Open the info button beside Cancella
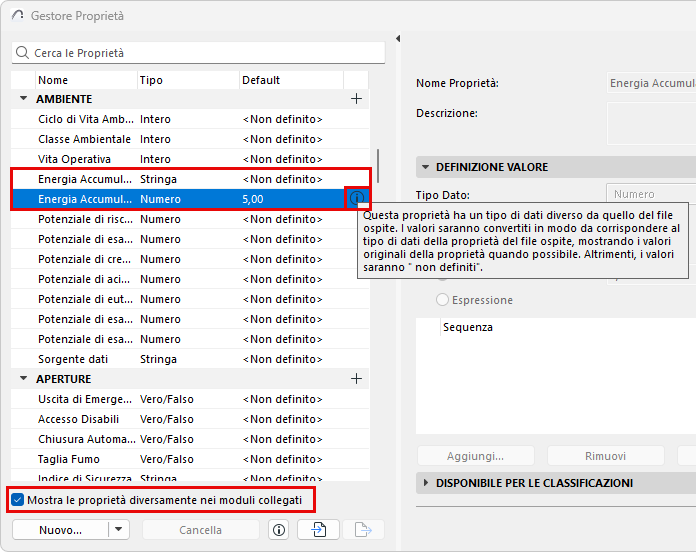The width and height of the screenshot is (696, 552). pos(279,530)
